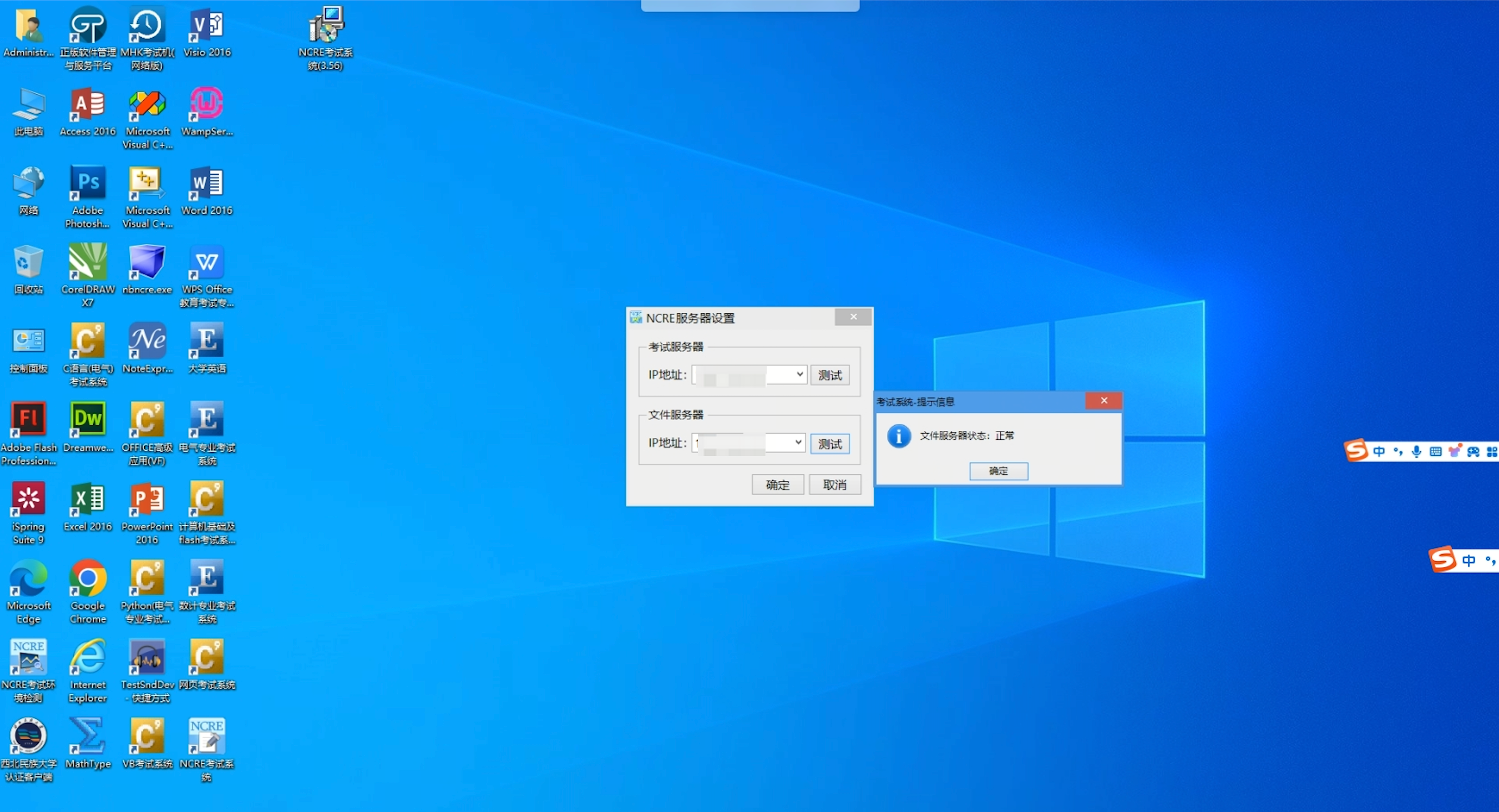Screen dimensions: 1499x812
Task: Select the 网络 desktop icon
Action: tap(28, 191)
